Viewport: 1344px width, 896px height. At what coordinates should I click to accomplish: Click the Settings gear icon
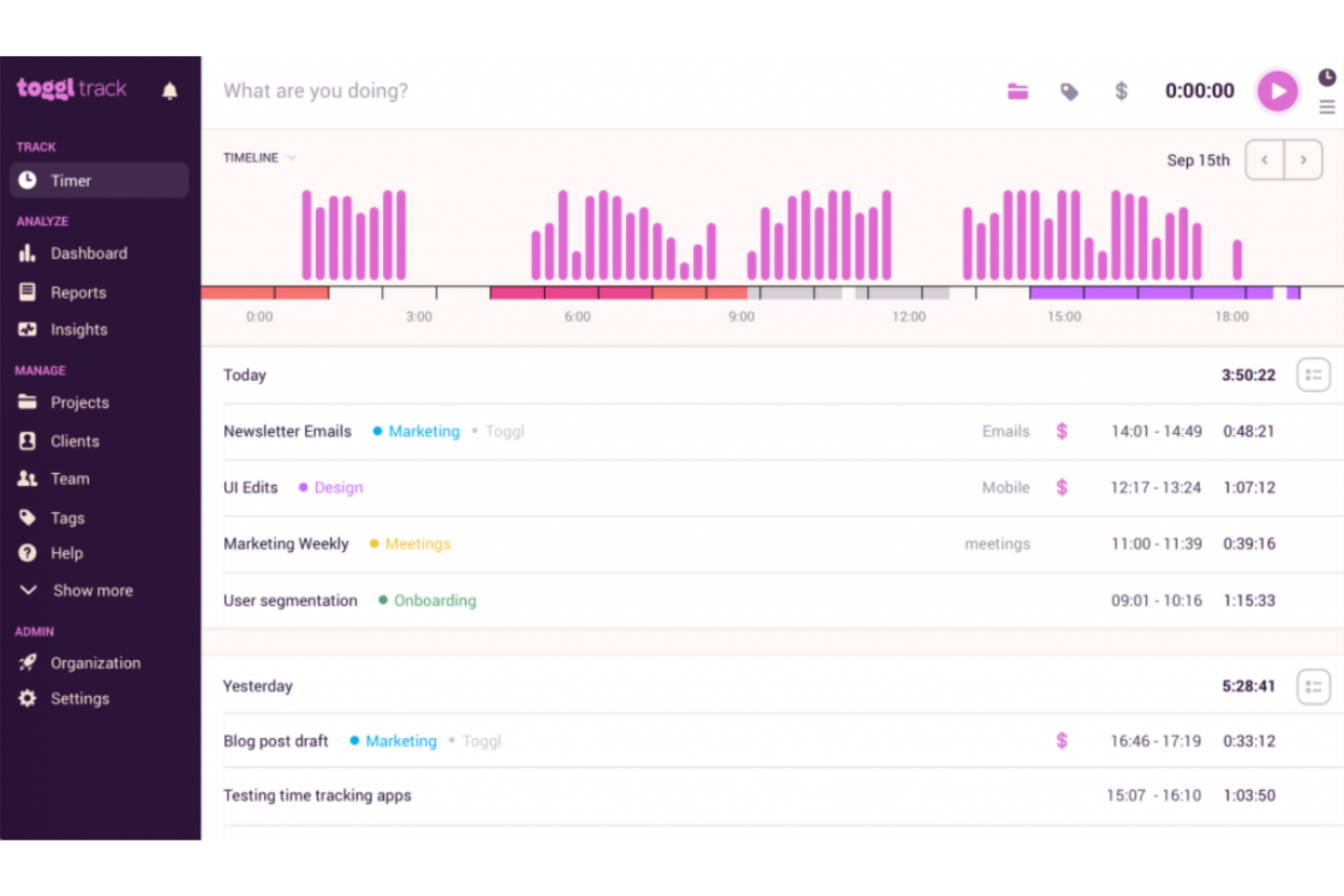(27, 698)
